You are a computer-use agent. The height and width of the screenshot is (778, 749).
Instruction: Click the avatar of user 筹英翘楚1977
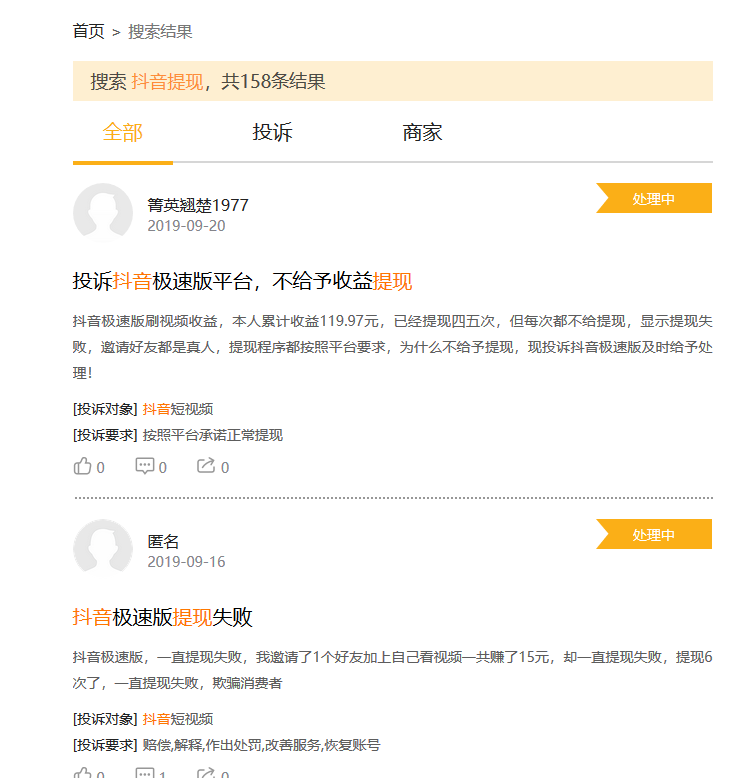point(103,212)
